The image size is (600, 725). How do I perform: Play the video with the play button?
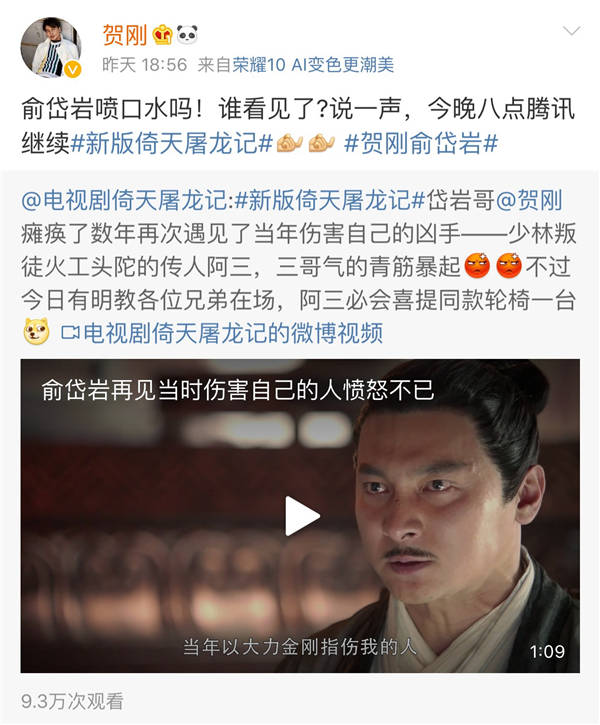[x=301, y=516]
